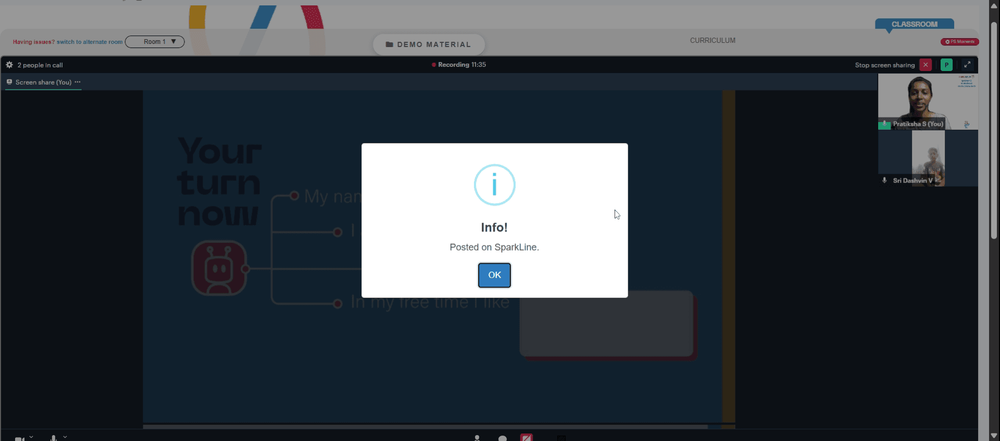Switch to the Classroom tab
Screen dimensions: 1000x441
pyautogui.click(x=914, y=24)
